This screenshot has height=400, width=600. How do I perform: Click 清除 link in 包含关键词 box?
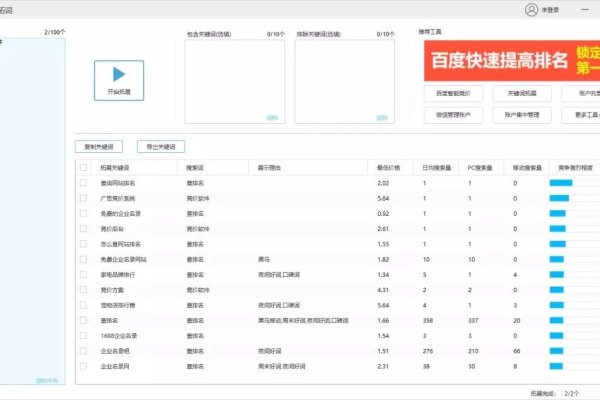[272, 118]
